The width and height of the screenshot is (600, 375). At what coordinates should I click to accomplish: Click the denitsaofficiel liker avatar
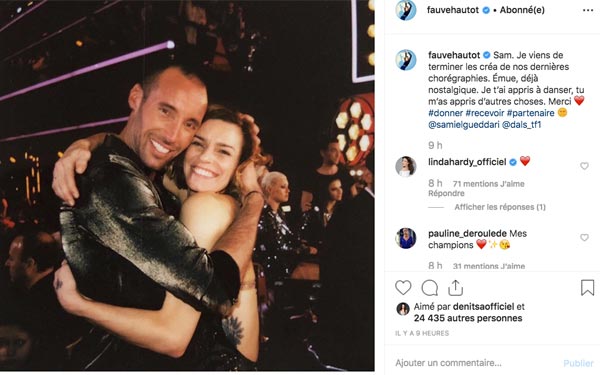(x=403, y=308)
